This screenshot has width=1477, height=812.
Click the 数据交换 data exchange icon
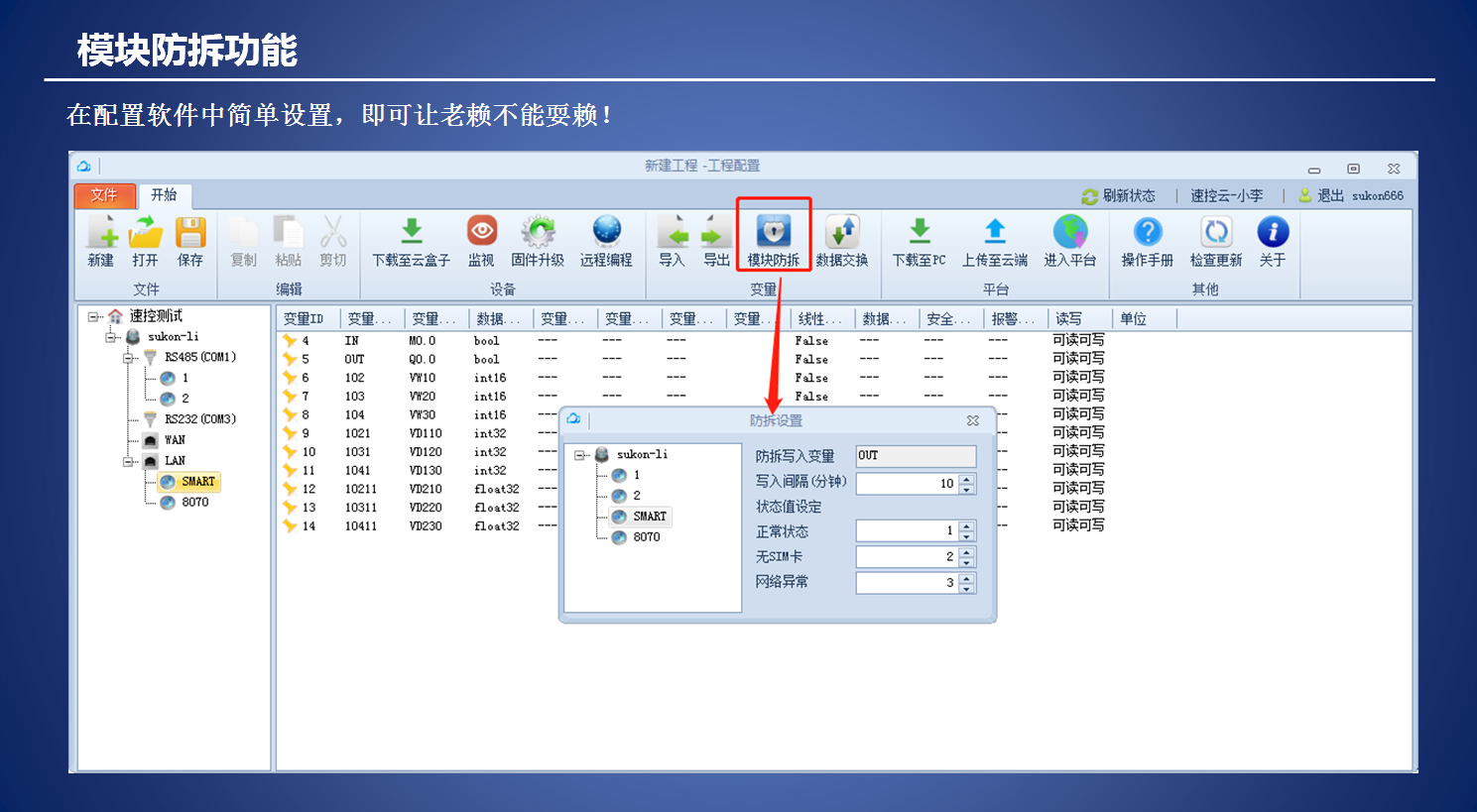(841, 233)
